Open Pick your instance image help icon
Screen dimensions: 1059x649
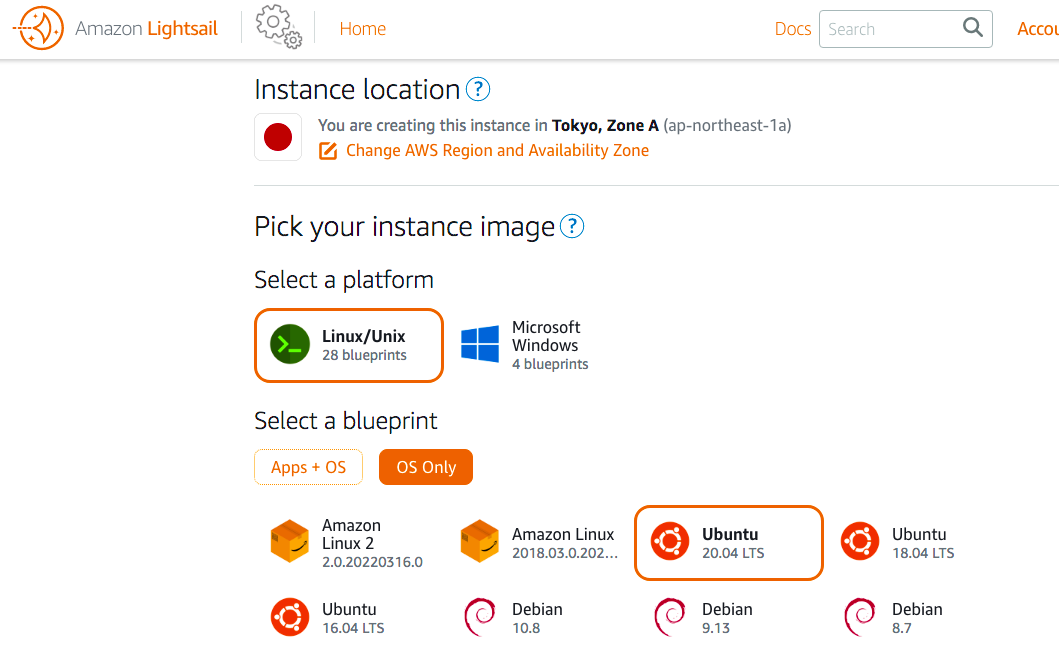pos(572,227)
